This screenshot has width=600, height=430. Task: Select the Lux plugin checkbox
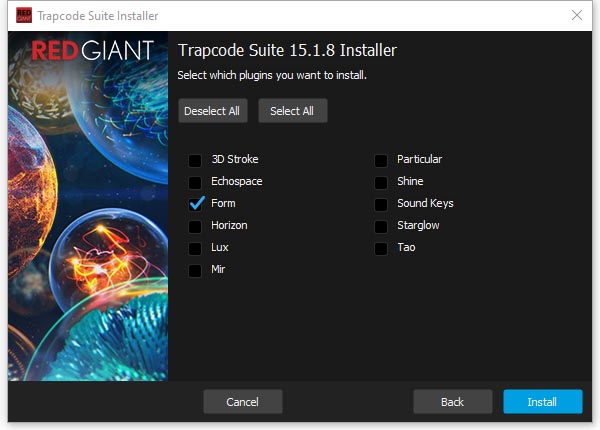pos(195,249)
